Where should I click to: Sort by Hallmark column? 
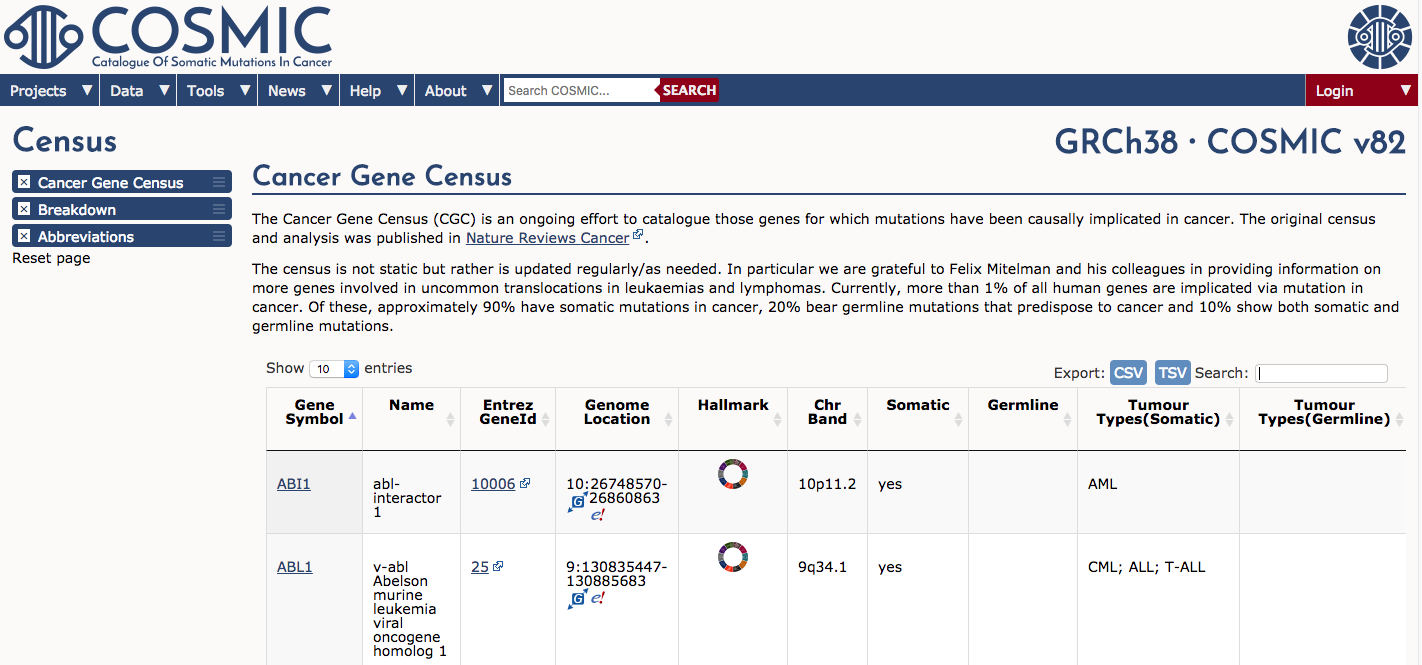click(x=733, y=418)
